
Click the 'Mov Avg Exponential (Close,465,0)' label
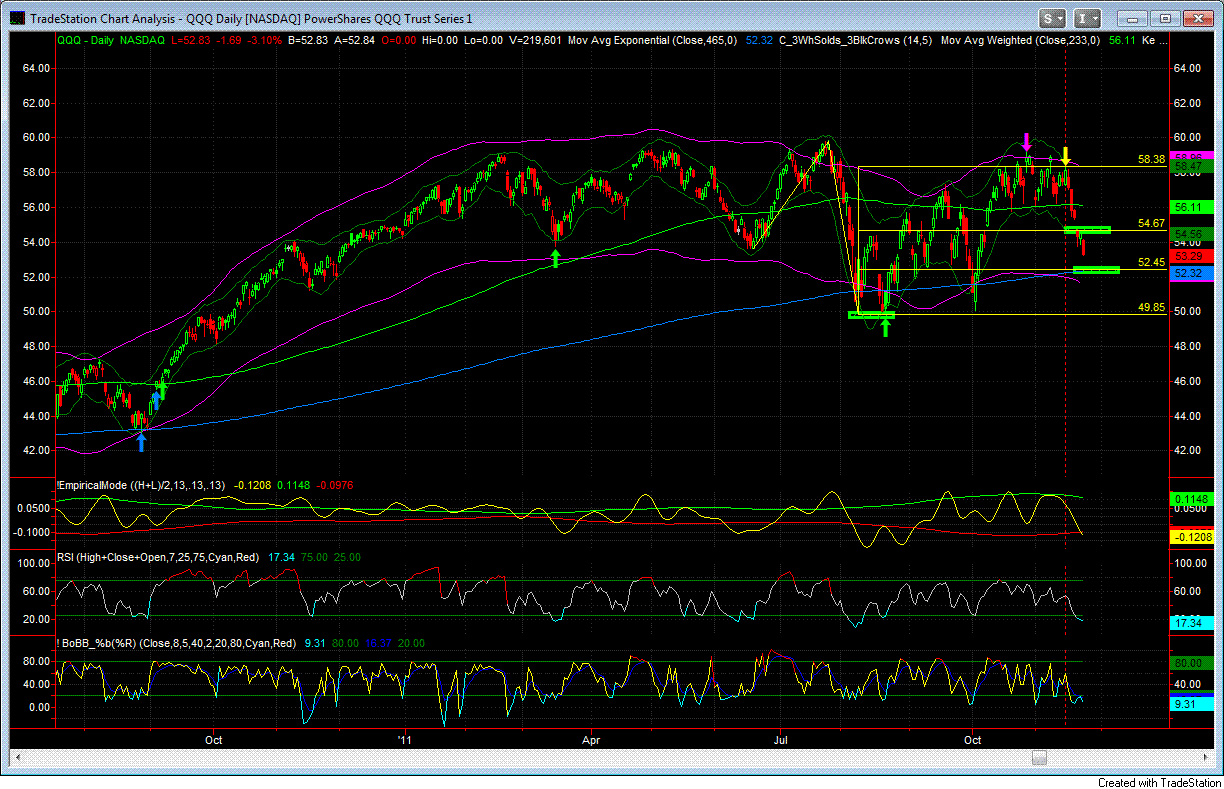point(651,42)
